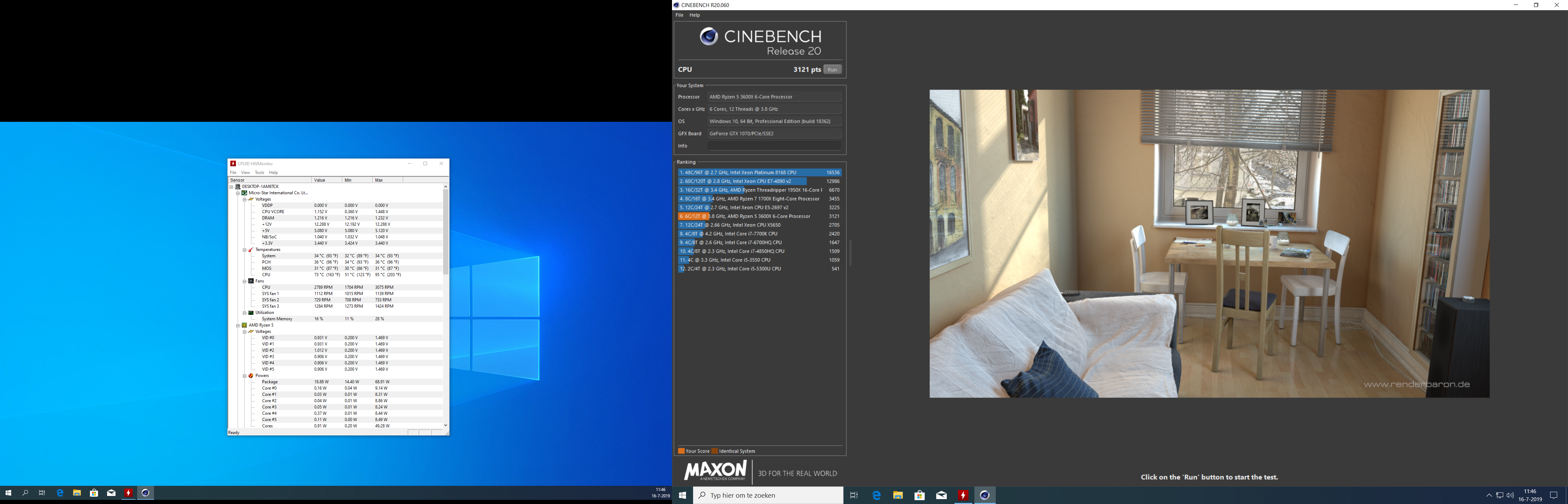The image size is (1568, 504).
Task: Click the flame icon next to Powers
Action: coord(251,376)
